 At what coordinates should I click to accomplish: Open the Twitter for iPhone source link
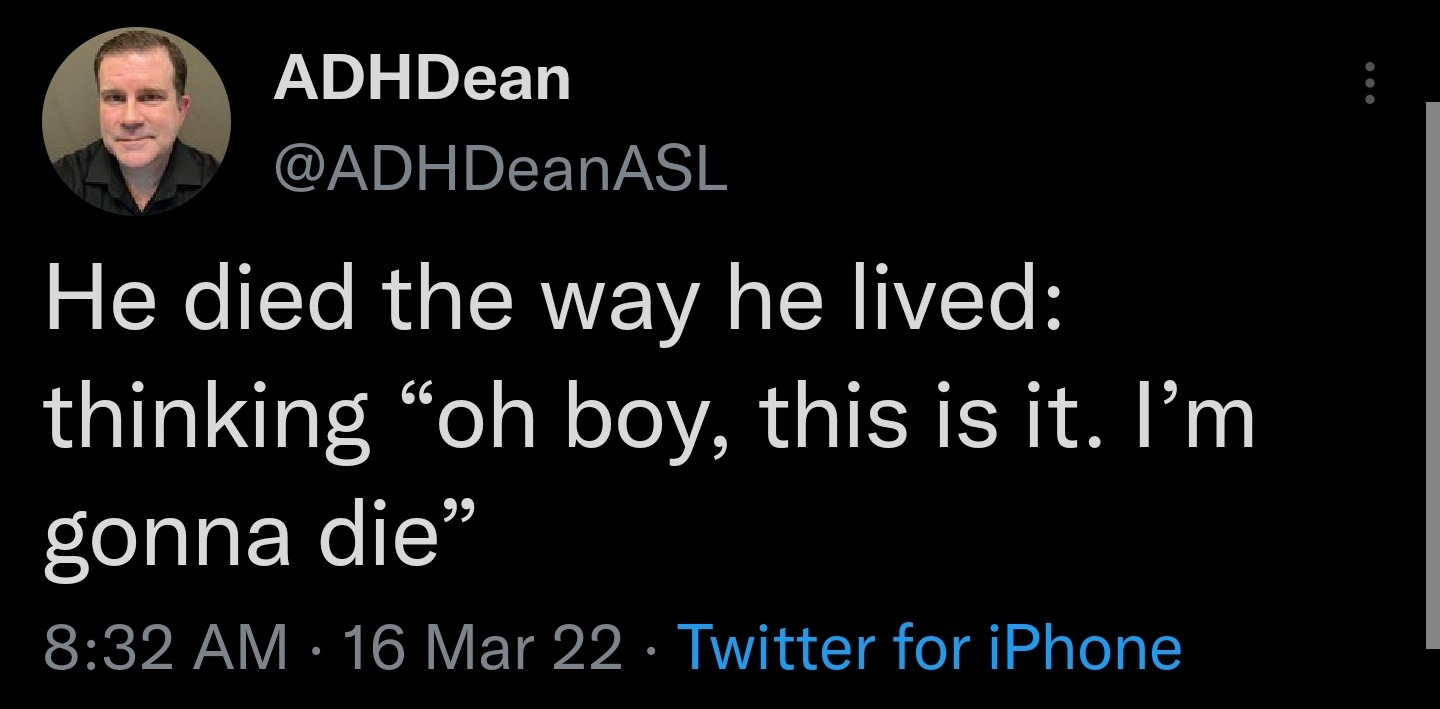pos(929,647)
